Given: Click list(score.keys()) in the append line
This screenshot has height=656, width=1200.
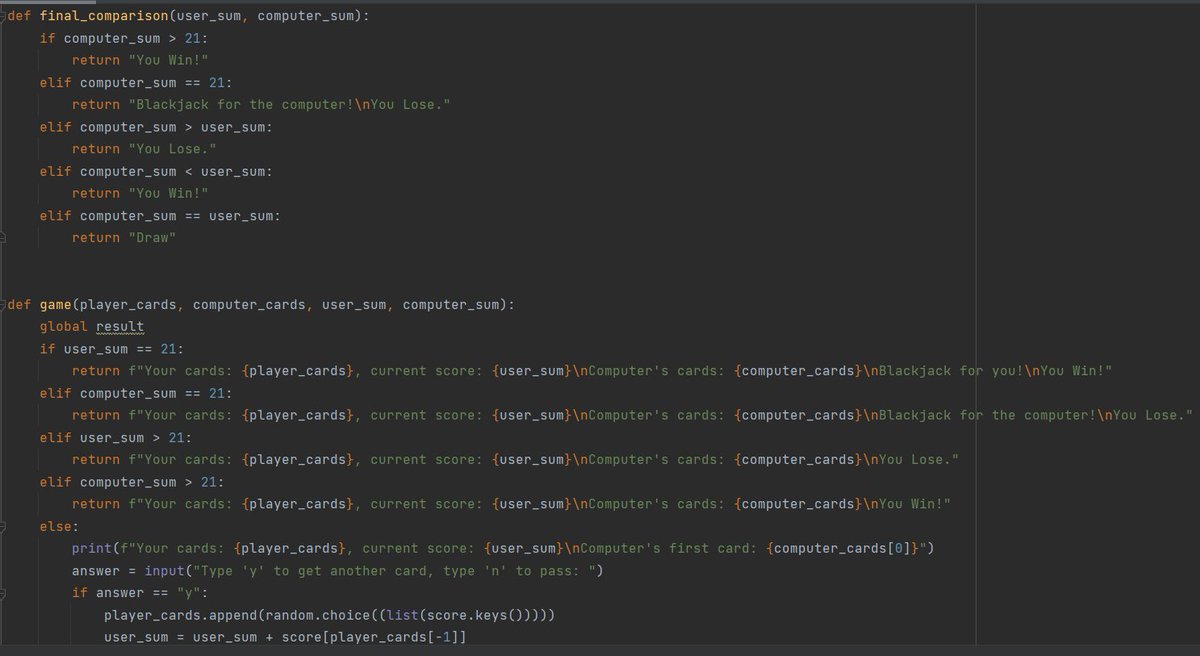Looking at the screenshot, I should coord(460,615).
